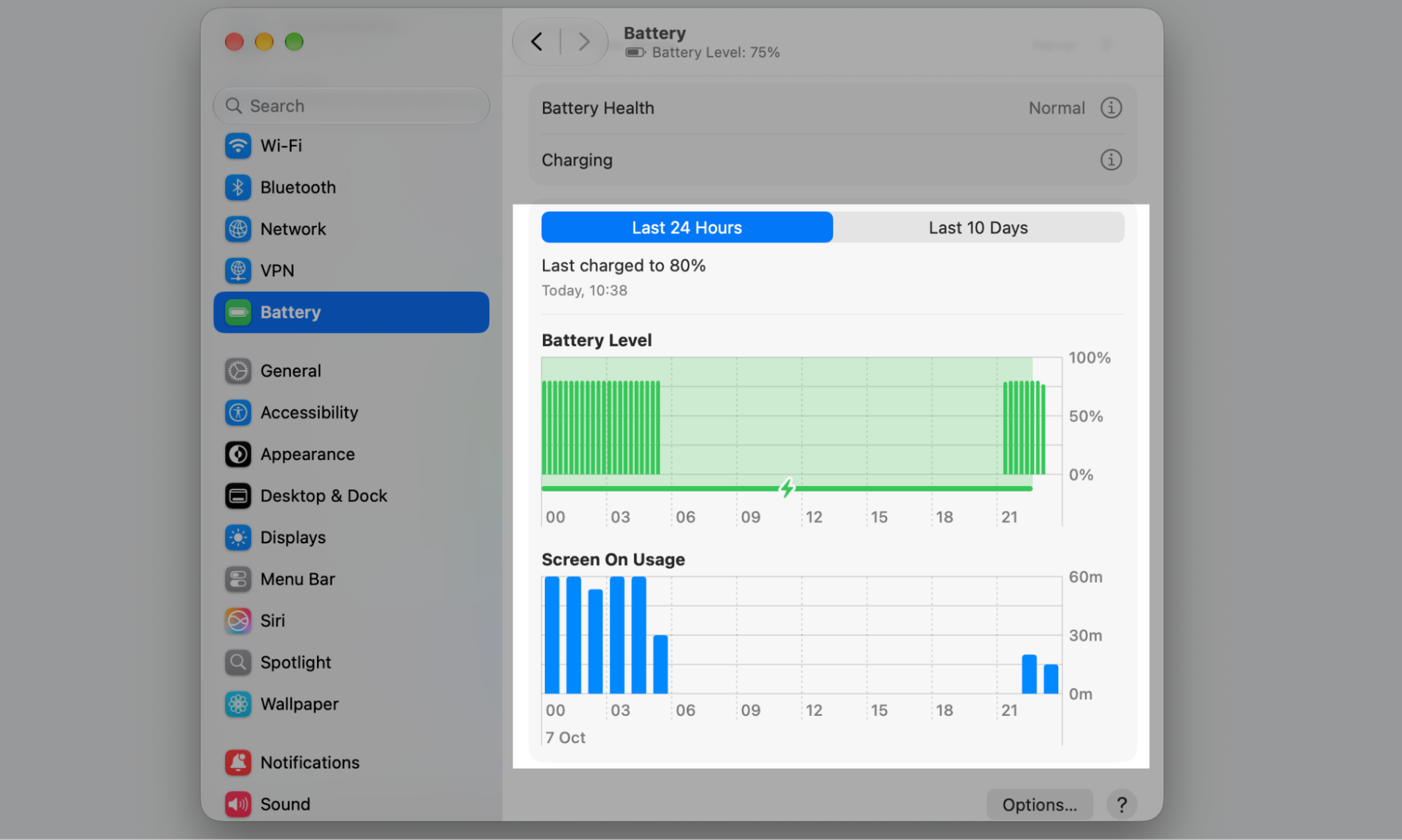The height and width of the screenshot is (840, 1402).
Task: Open the Appearance icon
Action: (238, 454)
